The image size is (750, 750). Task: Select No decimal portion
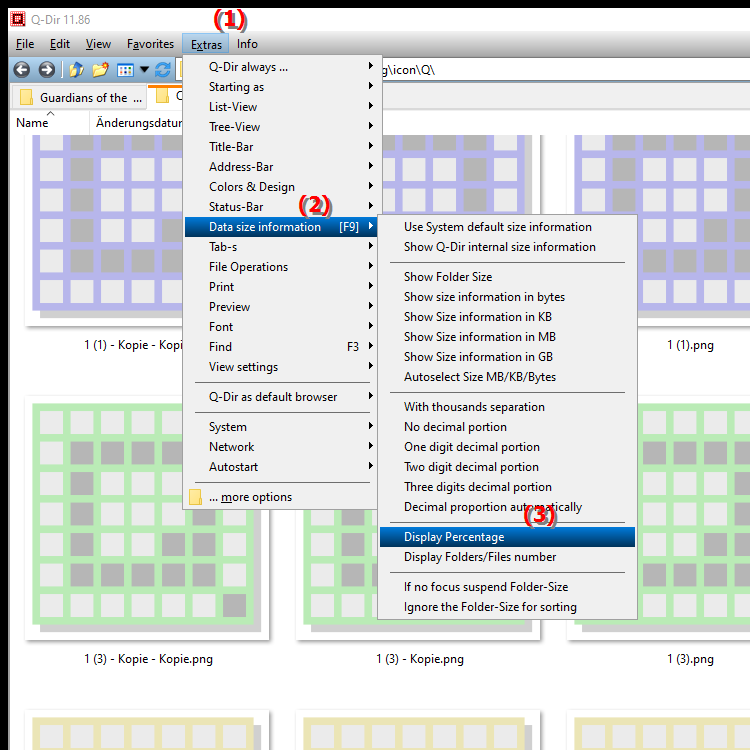pyautogui.click(x=507, y=427)
